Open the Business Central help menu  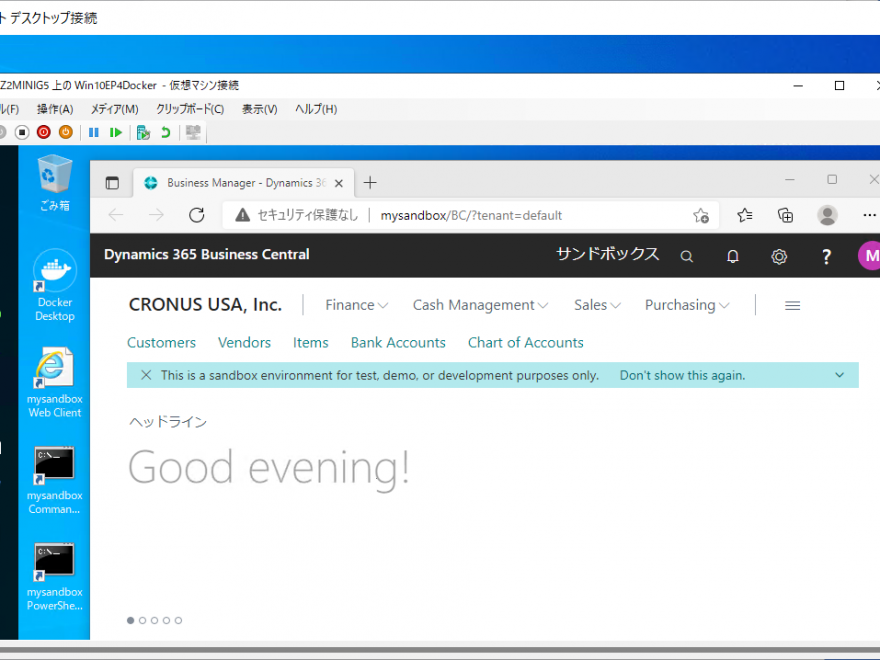point(826,256)
